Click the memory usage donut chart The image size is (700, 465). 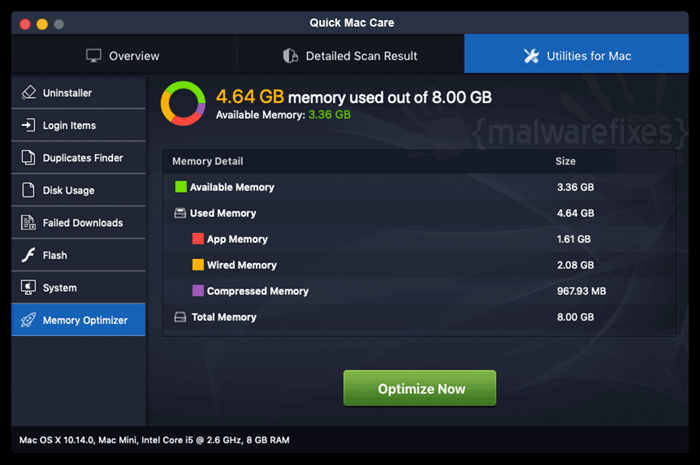pyautogui.click(x=183, y=103)
